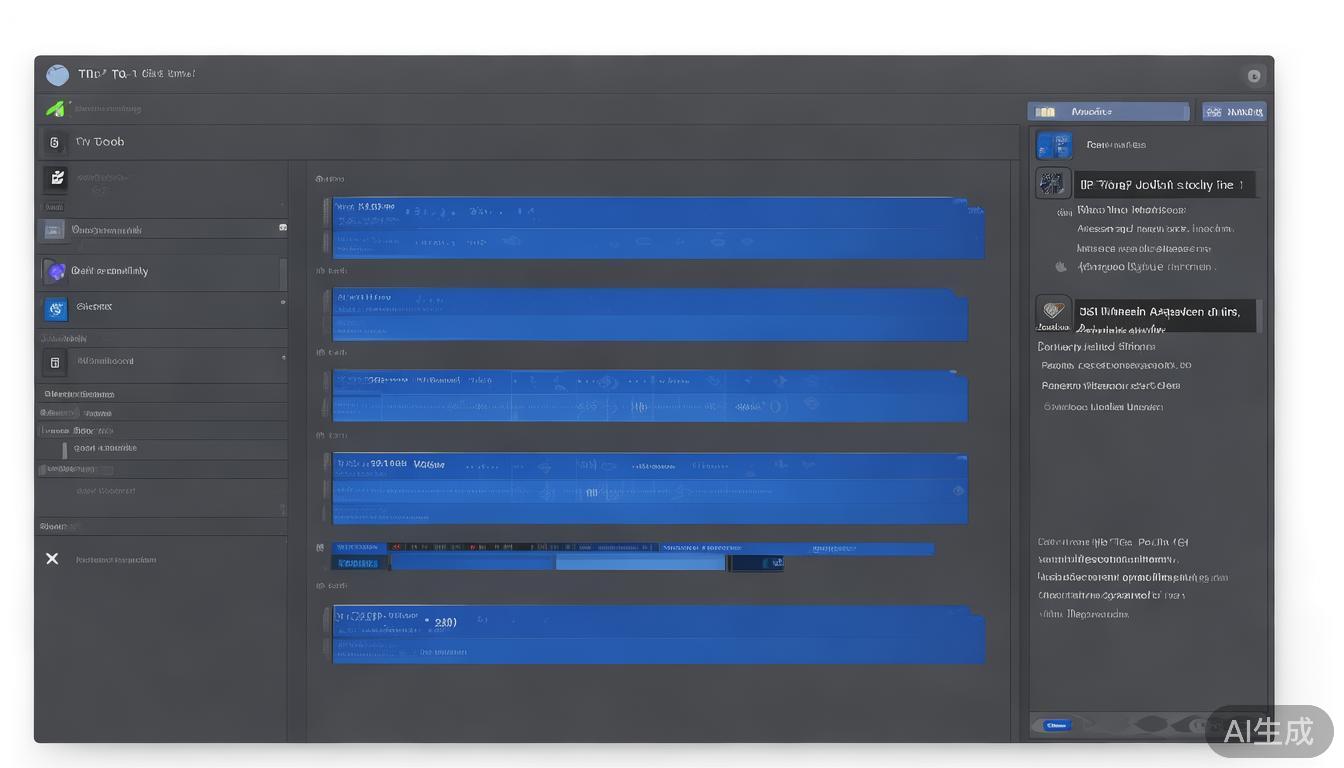The image size is (1344, 768).
Task: Click the light blue segment in the thin timeline bar
Action: click(640, 564)
